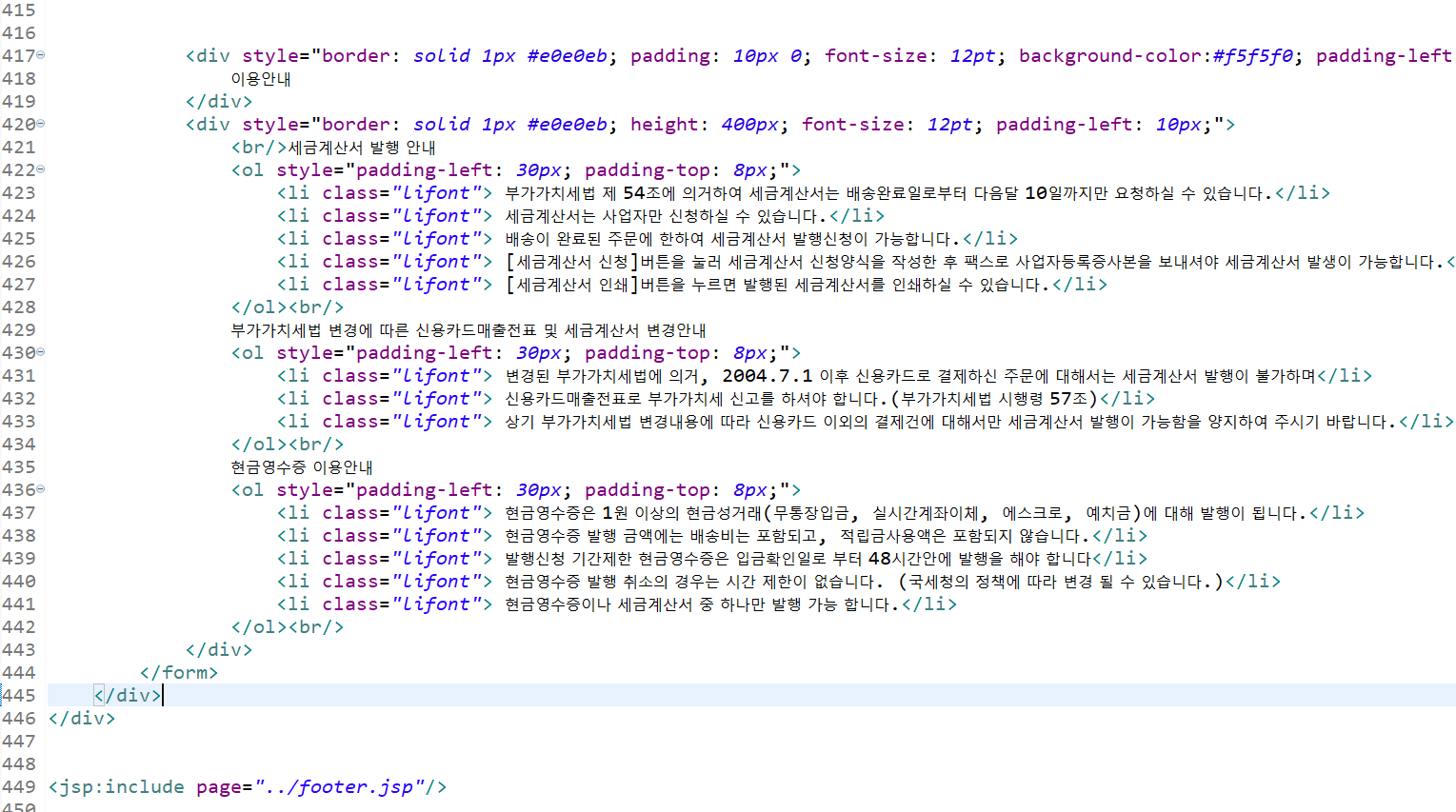The image size is (1456, 812).
Task: Click "배송이 완료된 주문에 한하여" text on line 425
Action: 605,239
